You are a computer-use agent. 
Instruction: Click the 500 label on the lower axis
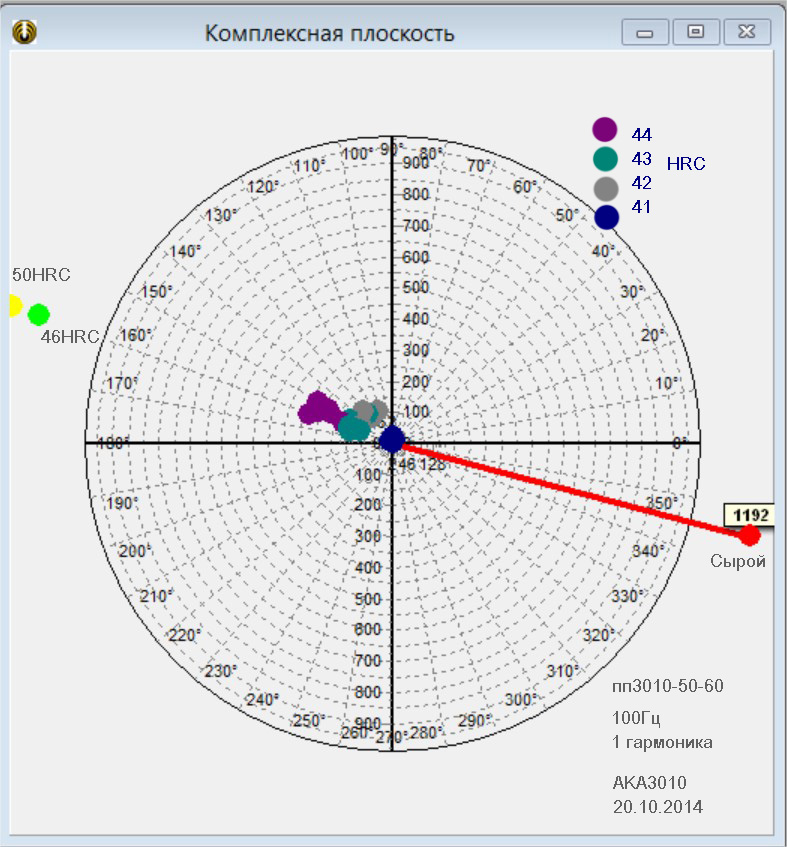point(368,599)
